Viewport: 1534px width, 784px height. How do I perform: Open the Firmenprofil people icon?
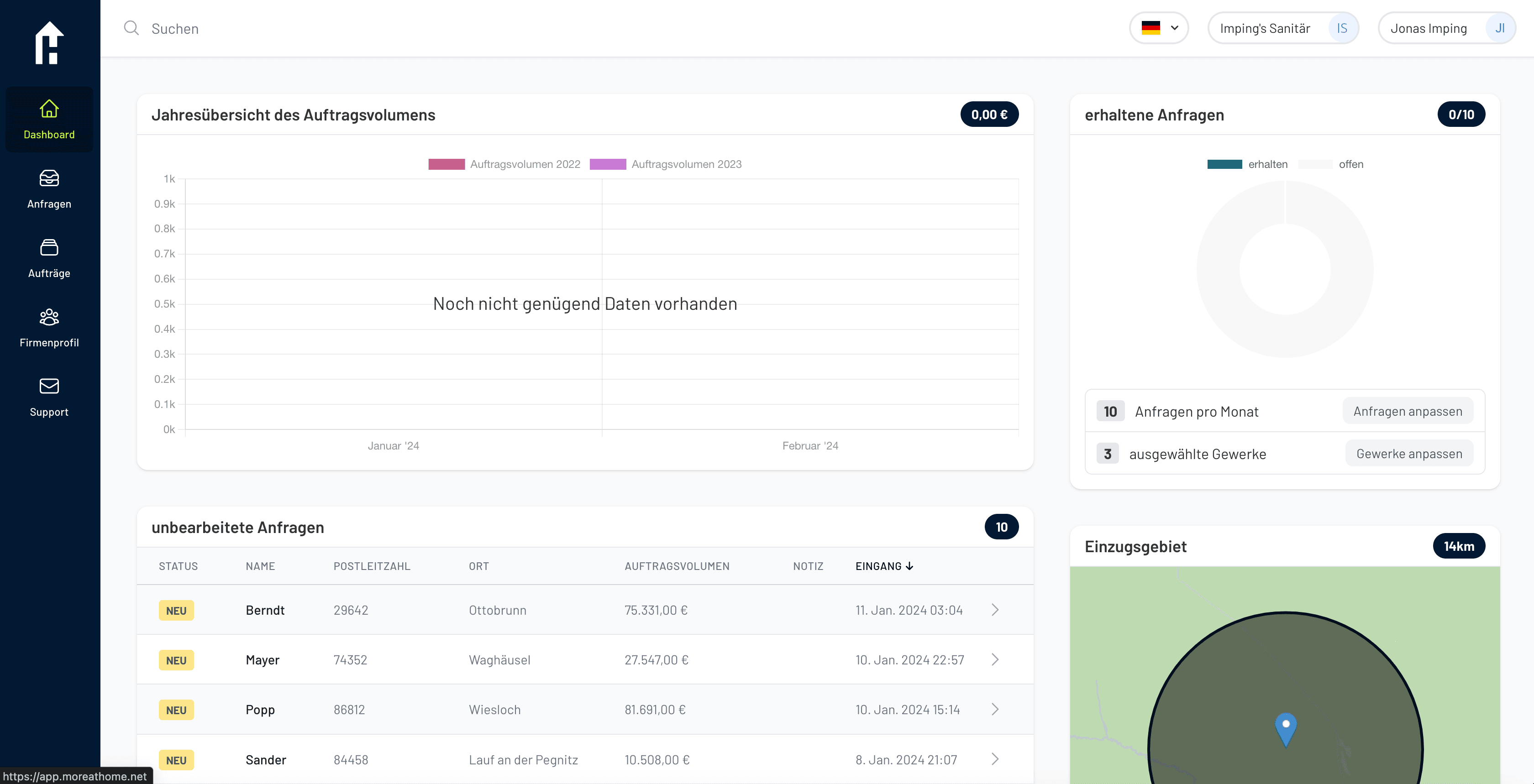pos(49,317)
